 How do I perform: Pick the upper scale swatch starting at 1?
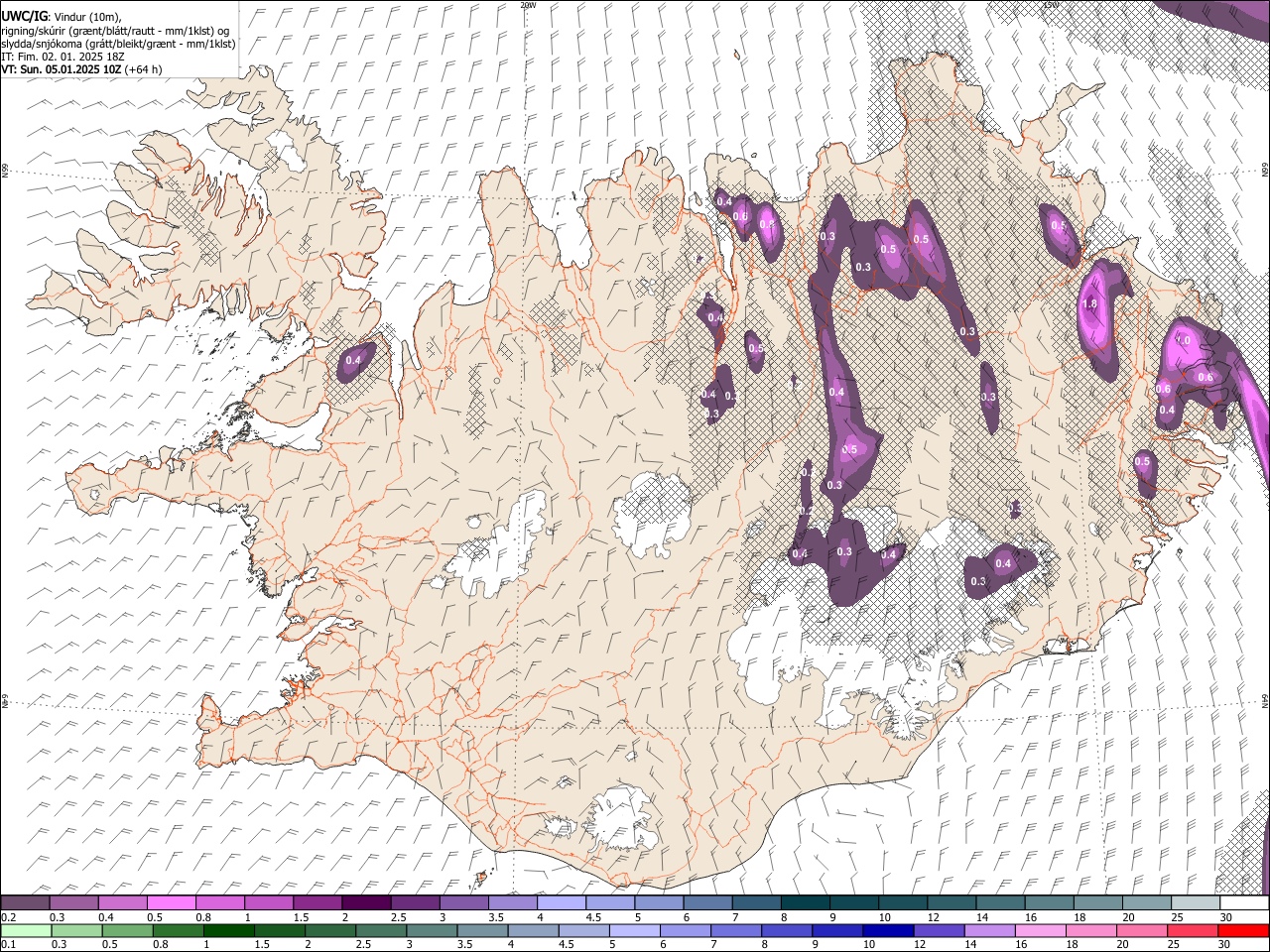[x=269, y=903]
